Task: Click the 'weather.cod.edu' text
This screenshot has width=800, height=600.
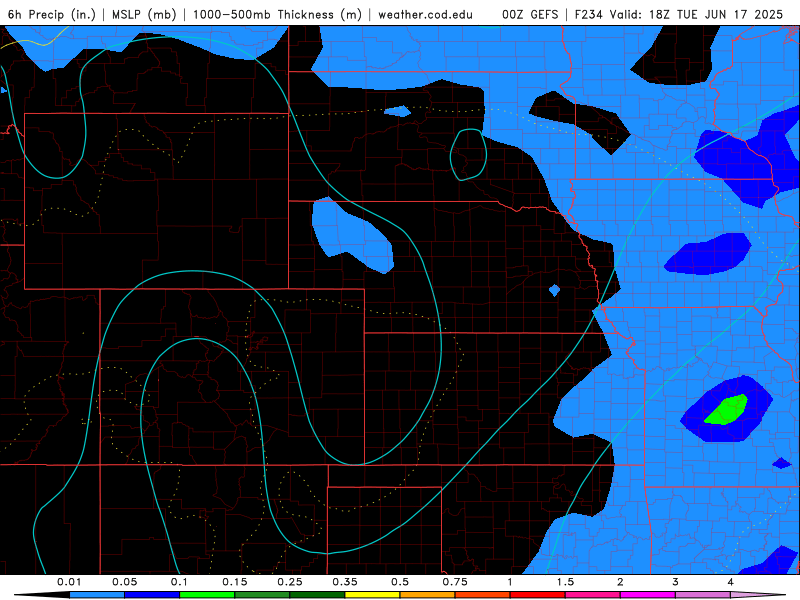Action: pyautogui.click(x=425, y=14)
